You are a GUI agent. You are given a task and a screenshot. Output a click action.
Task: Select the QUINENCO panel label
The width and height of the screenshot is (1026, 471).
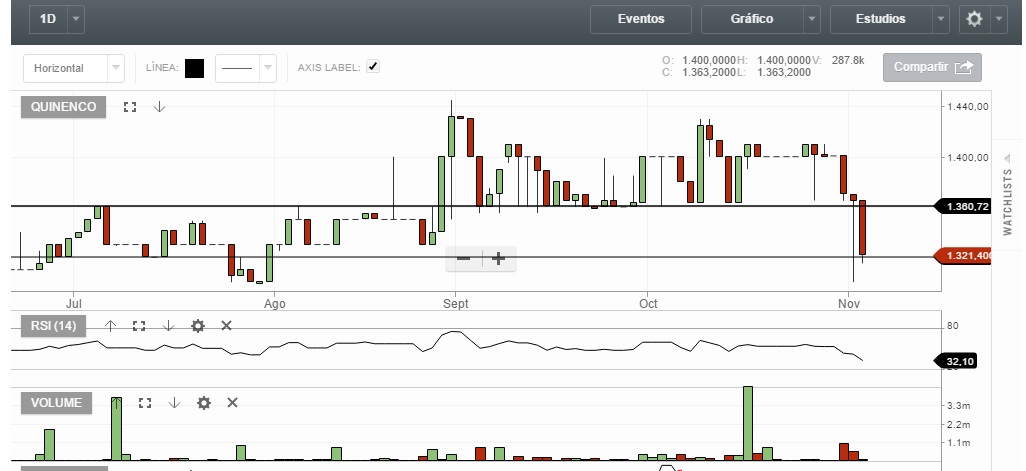pyautogui.click(x=63, y=107)
